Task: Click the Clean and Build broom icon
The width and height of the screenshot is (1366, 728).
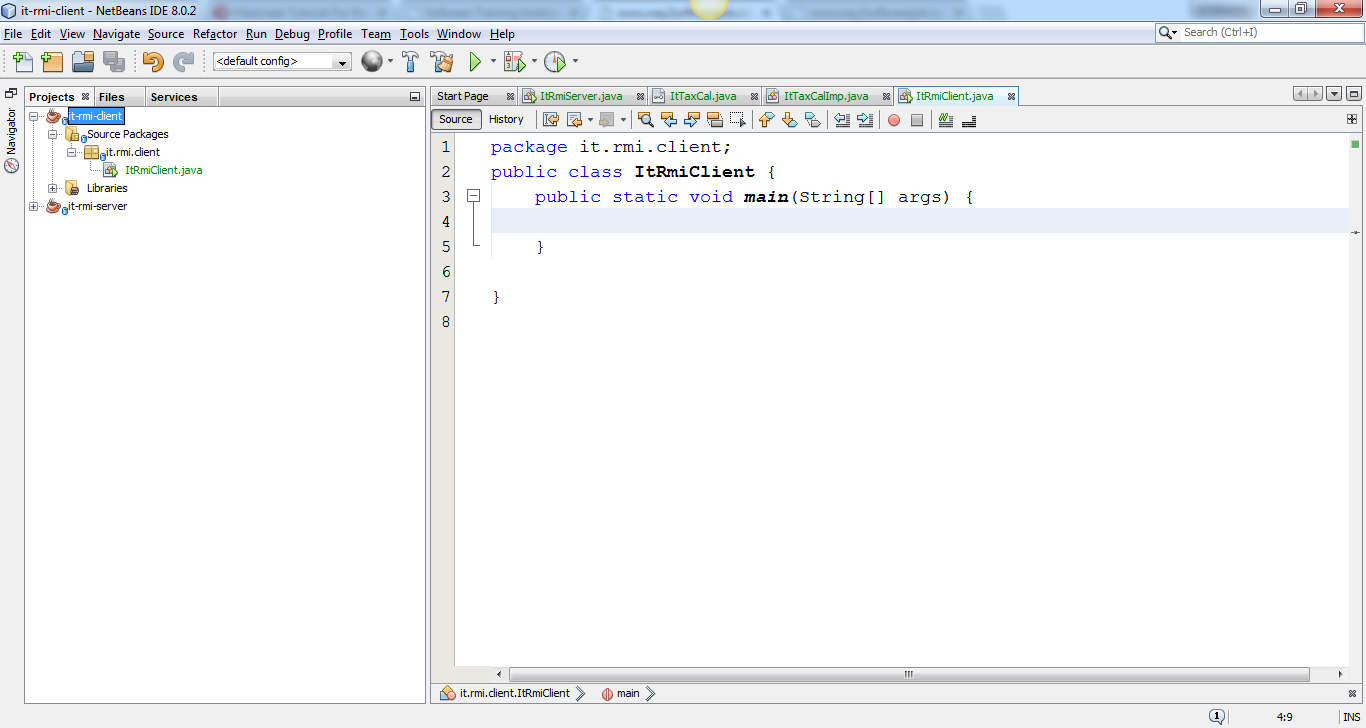Action: click(442, 62)
